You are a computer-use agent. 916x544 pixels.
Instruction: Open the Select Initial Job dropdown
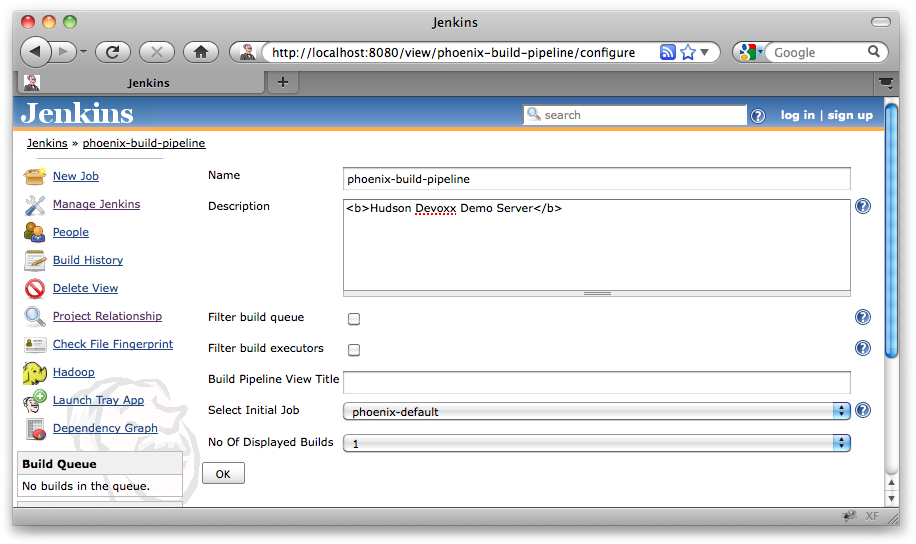596,411
